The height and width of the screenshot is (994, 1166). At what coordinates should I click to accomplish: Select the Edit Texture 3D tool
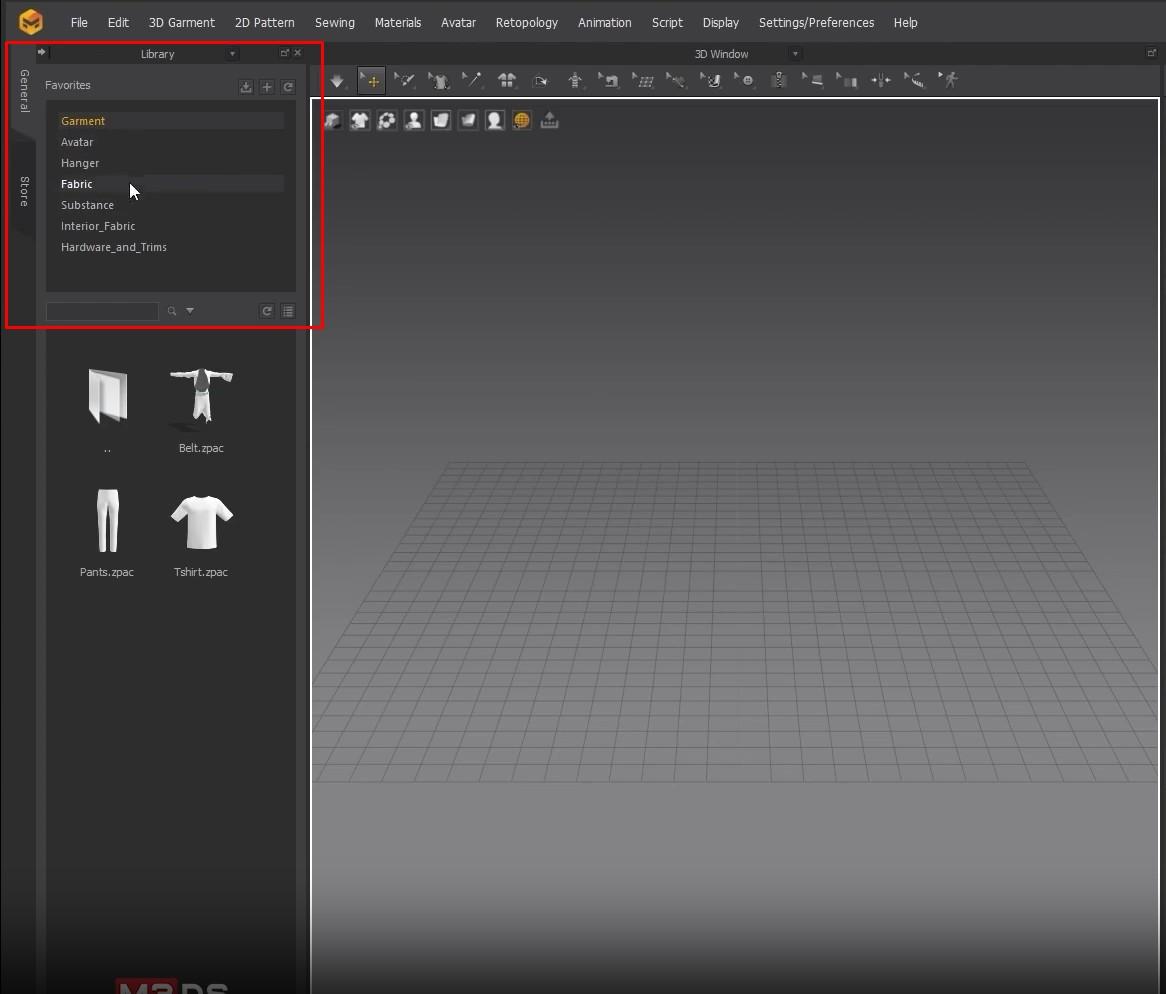pyautogui.click(x=813, y=80)
